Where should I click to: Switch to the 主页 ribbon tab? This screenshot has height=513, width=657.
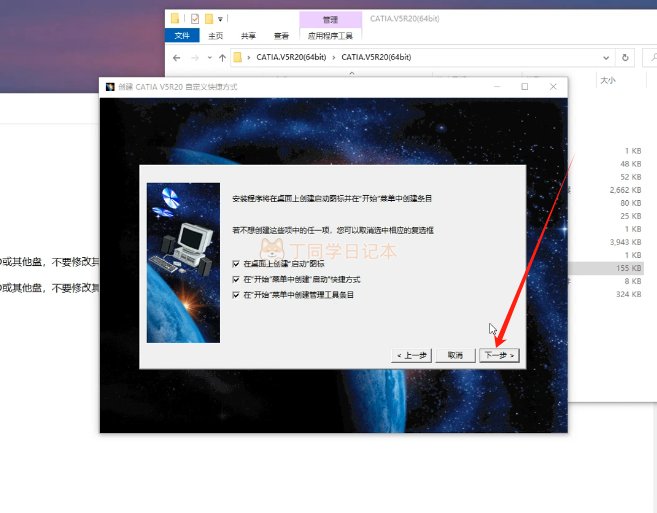215,36
